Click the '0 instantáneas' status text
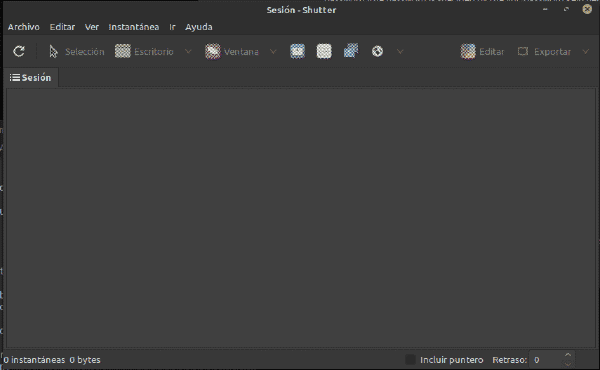This screenshot has width=600, height=370. click(34, 360)
